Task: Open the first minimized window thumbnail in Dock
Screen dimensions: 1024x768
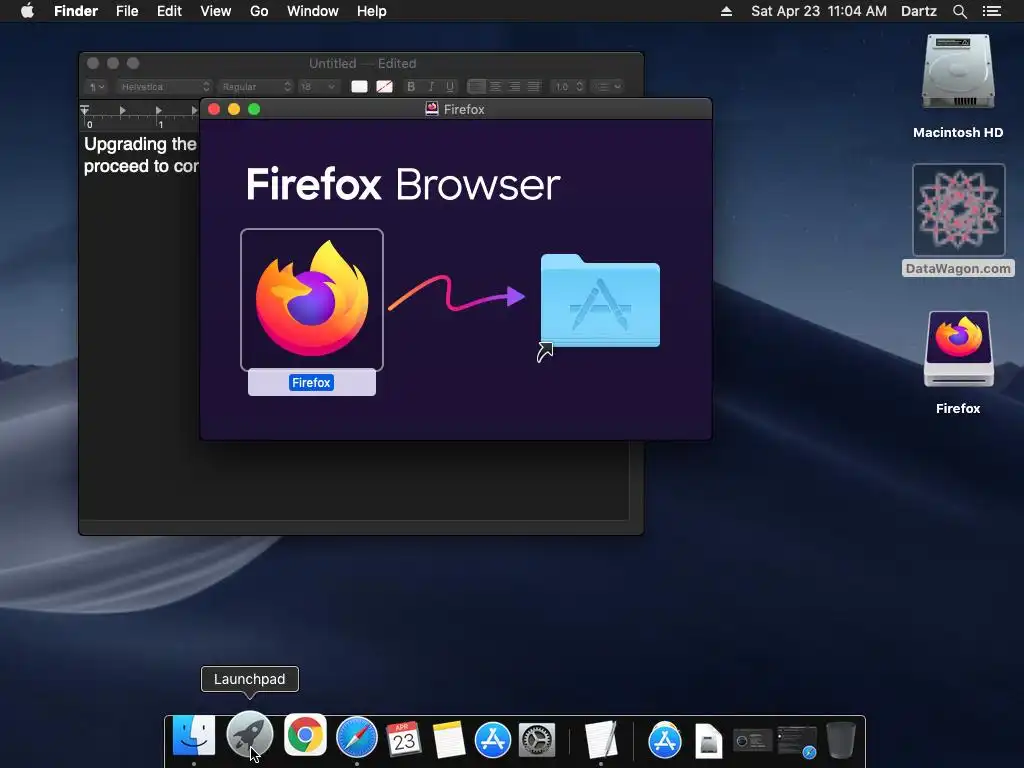Action: click(752, 741)
